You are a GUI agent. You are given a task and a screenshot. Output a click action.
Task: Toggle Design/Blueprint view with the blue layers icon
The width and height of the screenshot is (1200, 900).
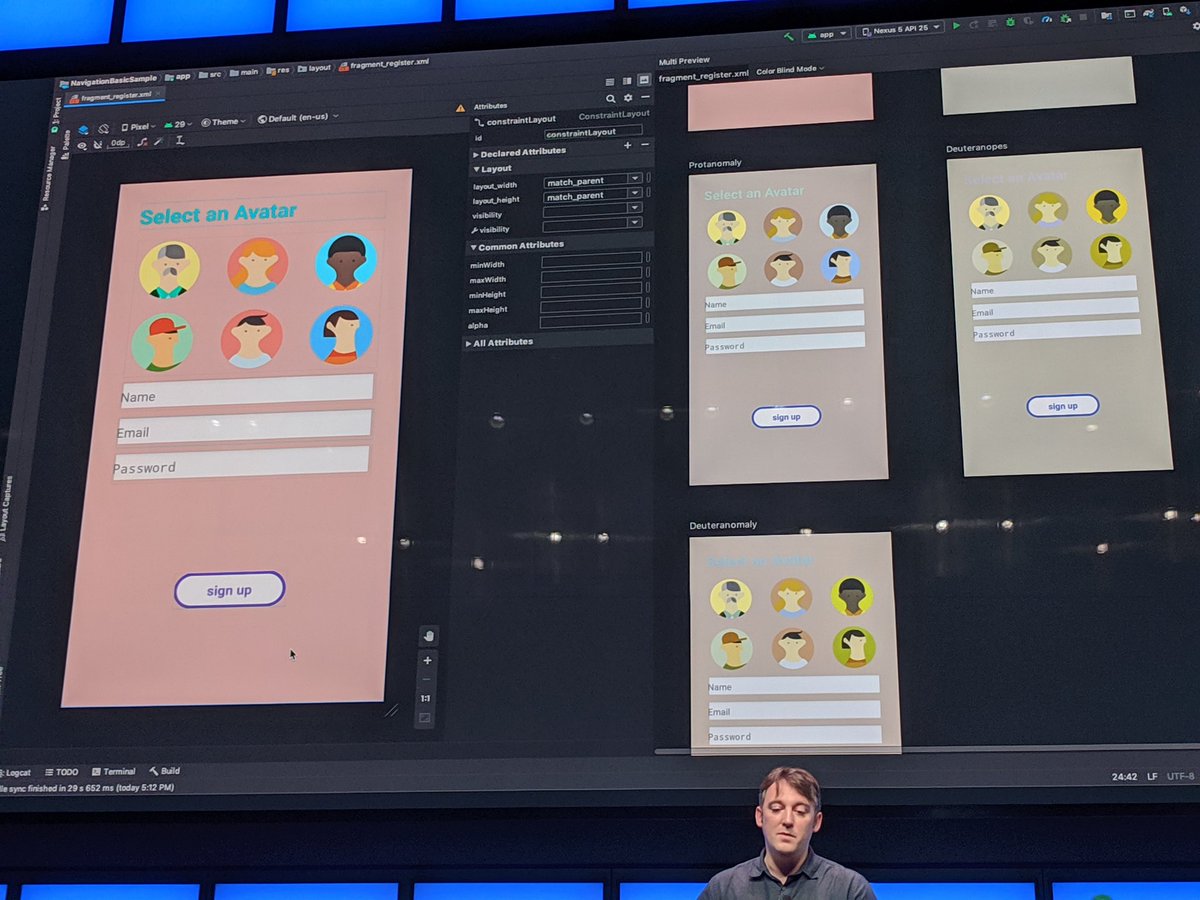84,128
